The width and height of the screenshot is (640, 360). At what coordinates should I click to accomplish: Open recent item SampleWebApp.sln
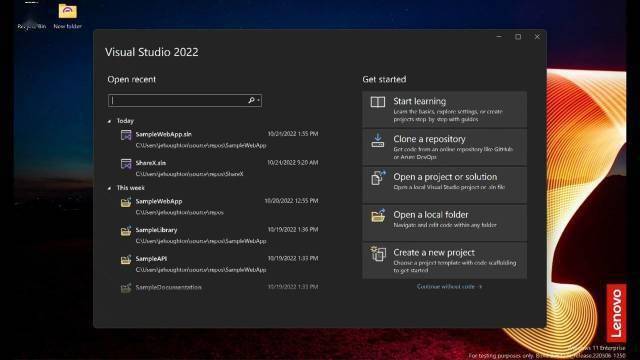(x=219, y=139)
